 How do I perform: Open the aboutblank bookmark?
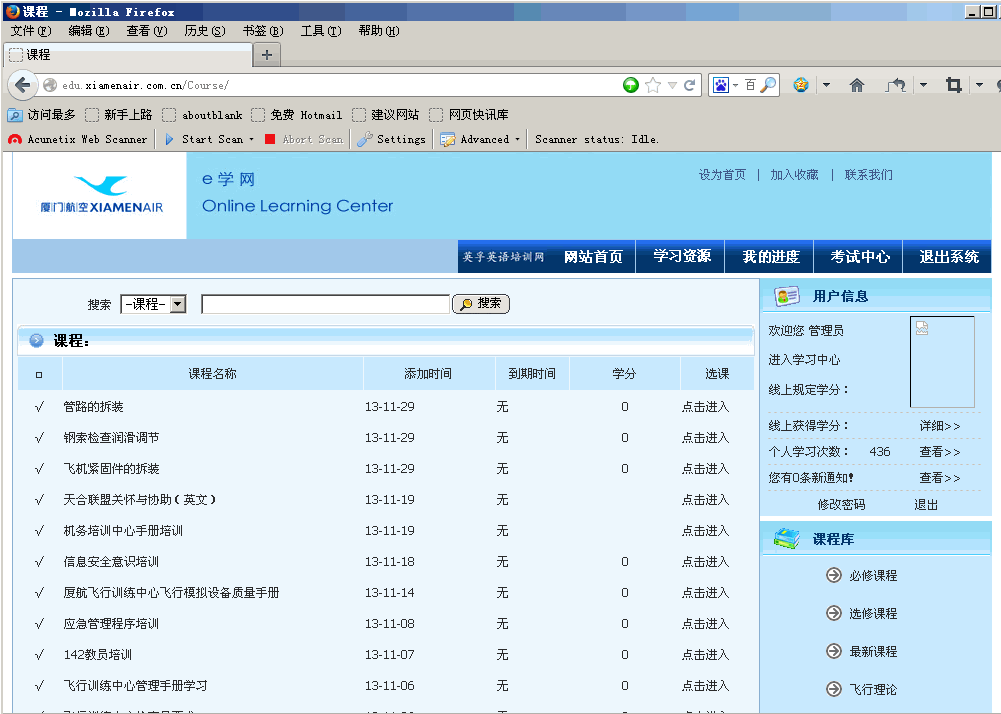click(x=202, y=115)
